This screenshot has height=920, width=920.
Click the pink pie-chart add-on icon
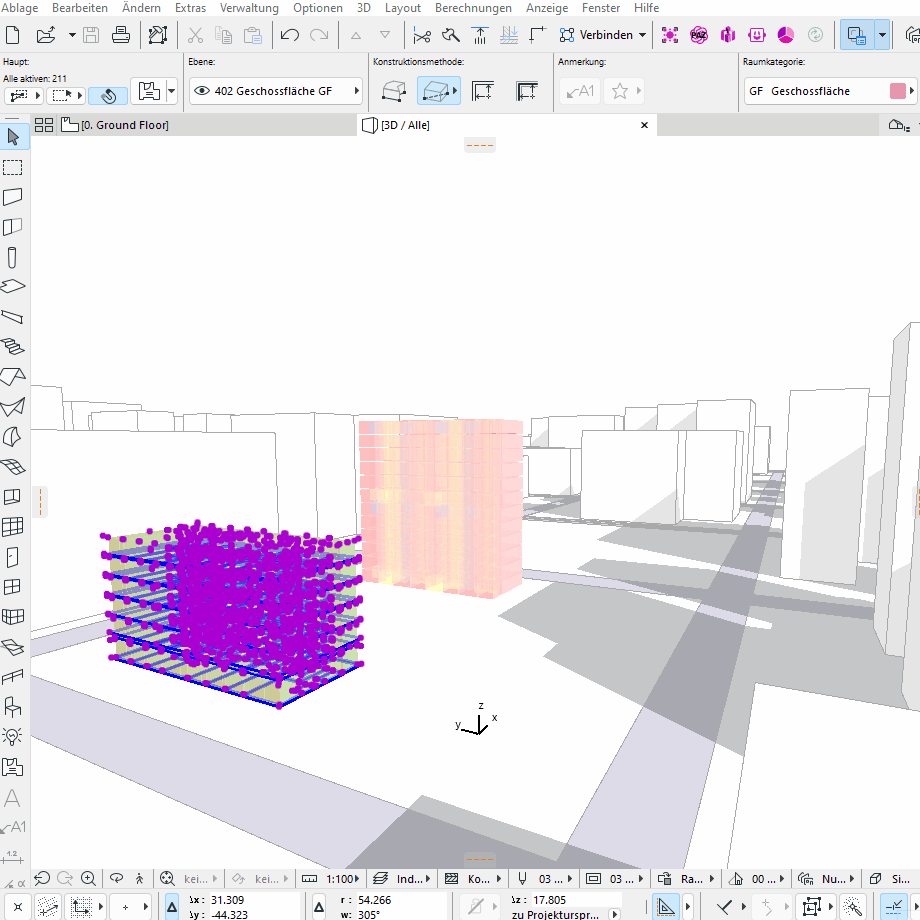786,35
